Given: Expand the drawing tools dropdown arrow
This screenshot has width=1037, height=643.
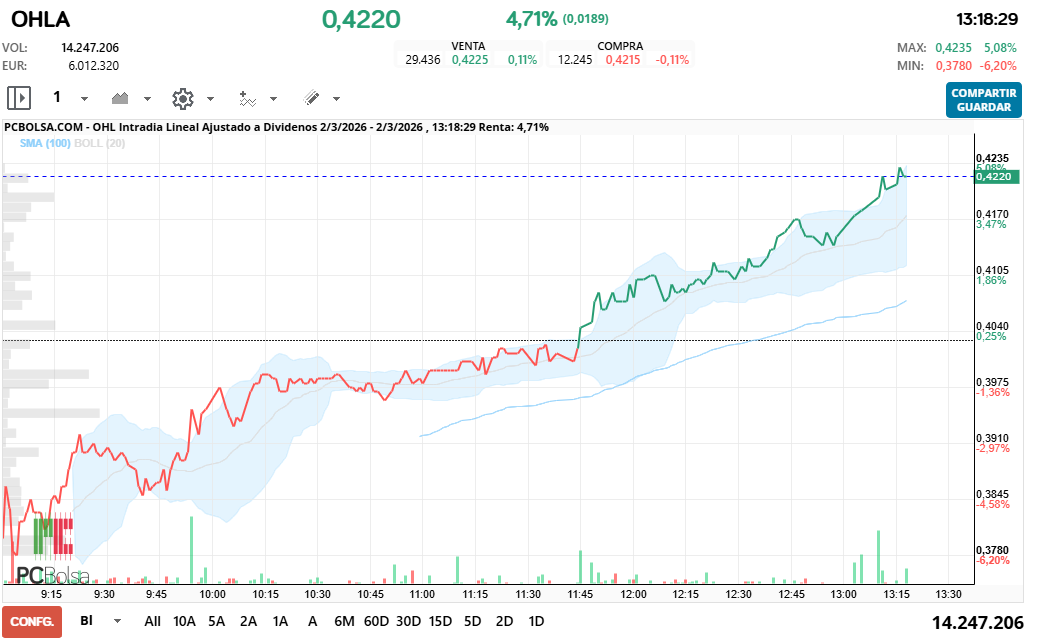Looking at the screenshot, I should (x=336, y=99).
